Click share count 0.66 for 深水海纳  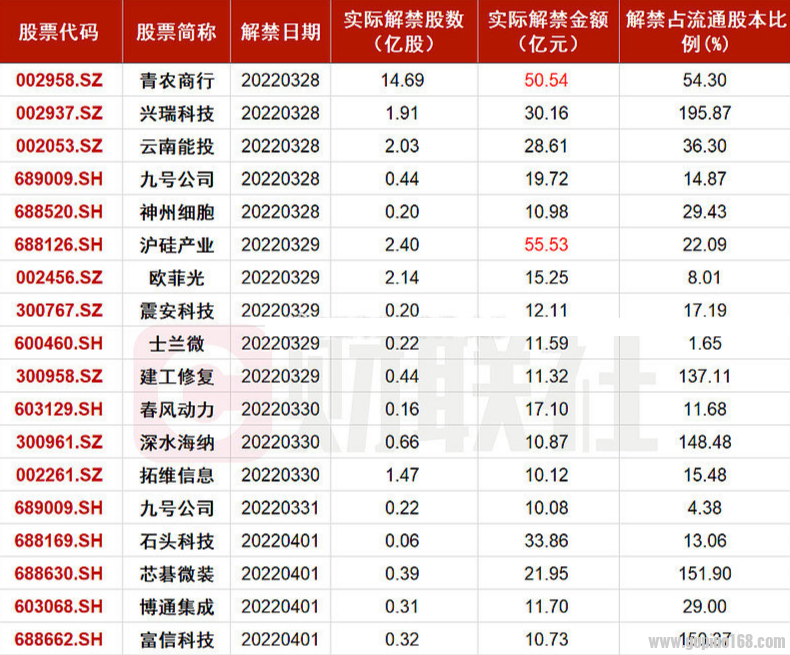(x=402, y=442)
